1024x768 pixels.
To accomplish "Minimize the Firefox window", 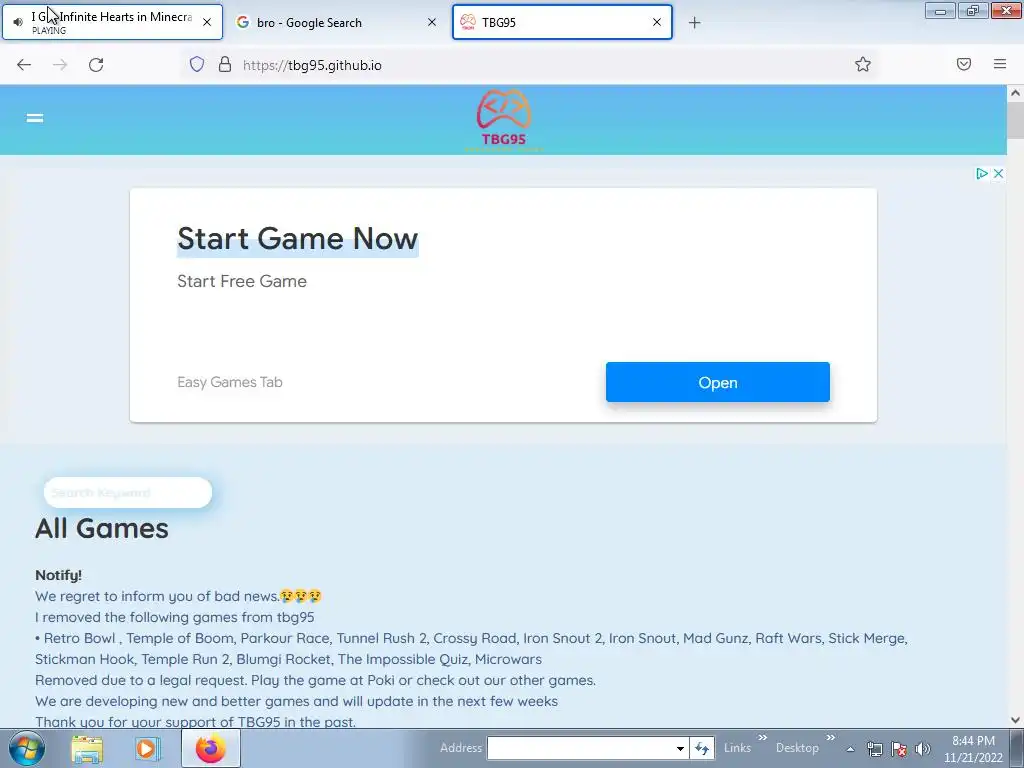I will click(x=940, y=10).
